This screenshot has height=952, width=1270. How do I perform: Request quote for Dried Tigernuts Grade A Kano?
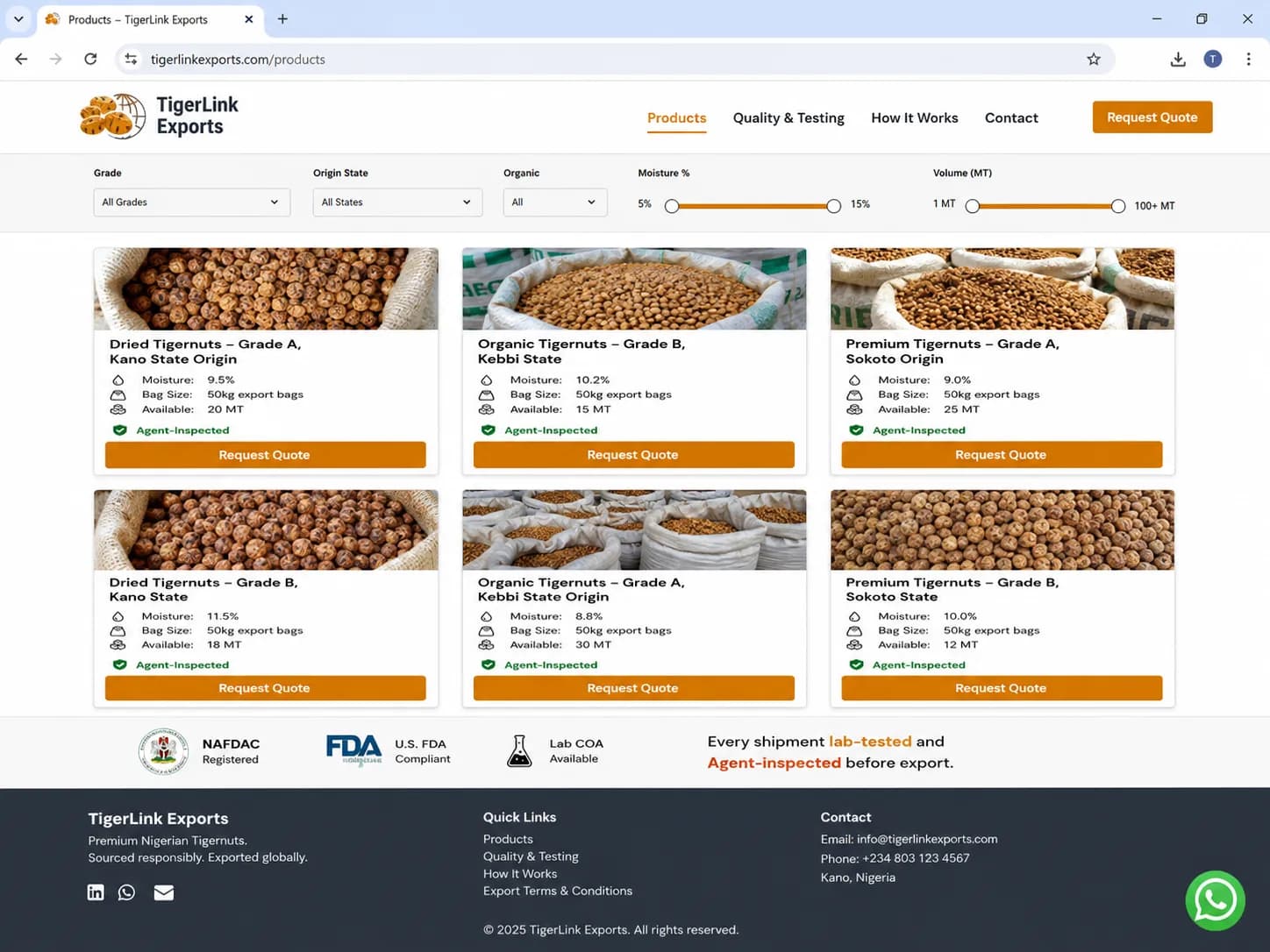tap(265, 455)
